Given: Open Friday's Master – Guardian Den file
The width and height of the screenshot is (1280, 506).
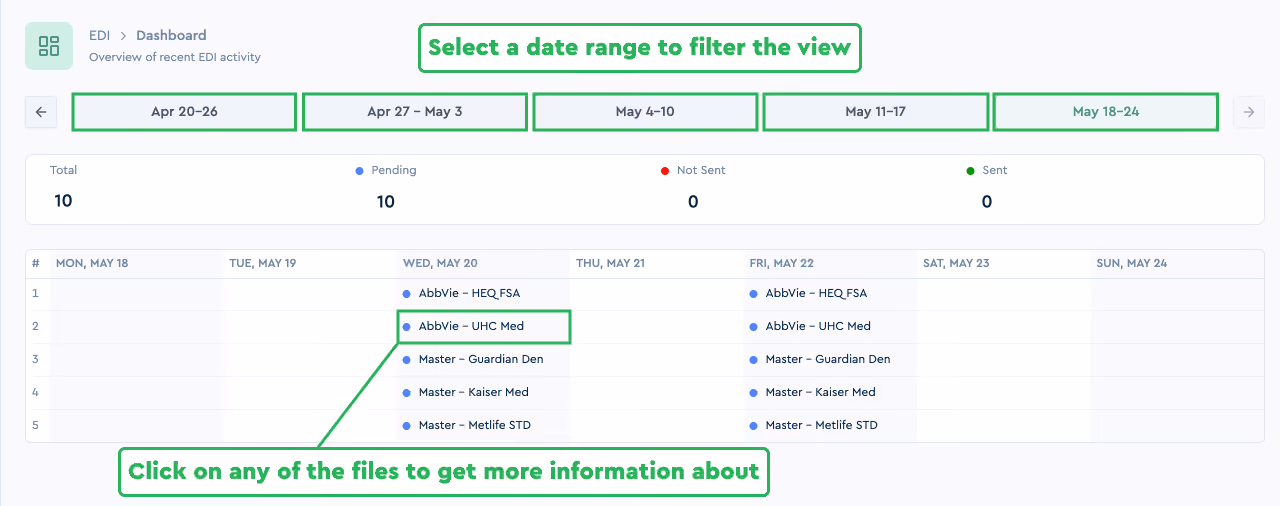Looking at the screenshot, I should (x=830, y=360).
